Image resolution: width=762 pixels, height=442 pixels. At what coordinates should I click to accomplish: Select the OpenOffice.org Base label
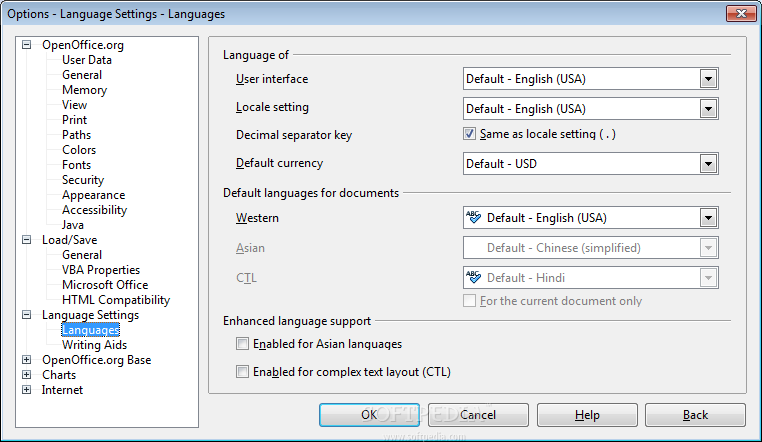[x=97, y=359]
